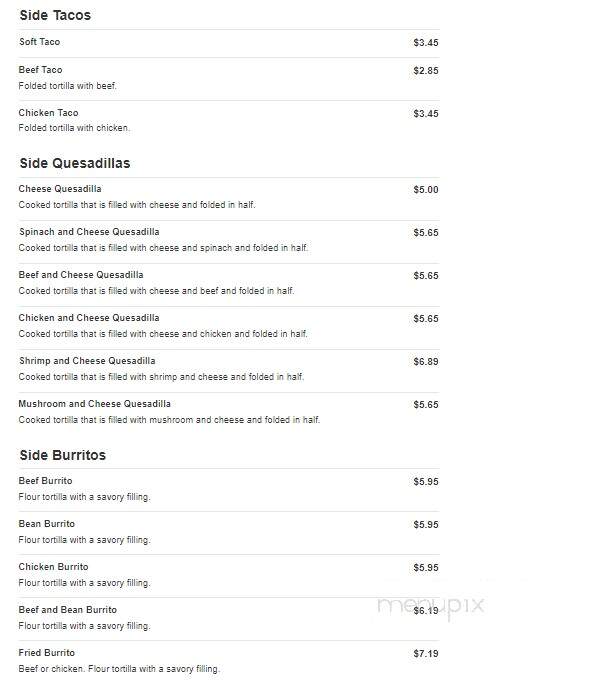Click the Side Tacos section heading
This screenshot has width=610, height=688.
point(55,15)
